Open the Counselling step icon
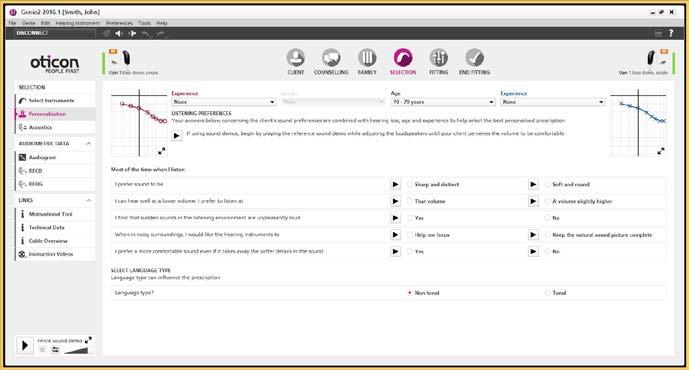Viewport: 689px width, 370px height. [x=331, y=58]
